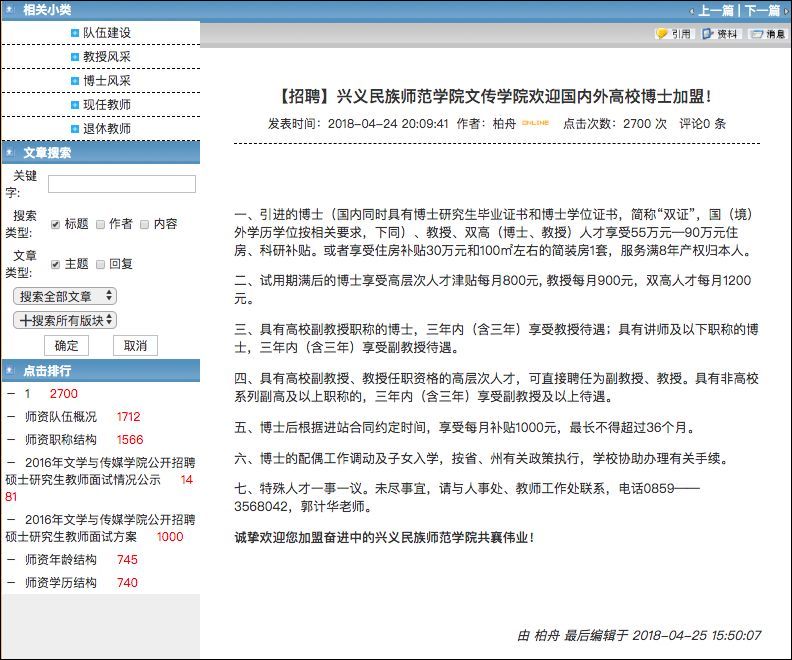Open 师资年龄结构 ranking link
792x660 pixels.
pyautogui.click(x=61, y=560)
